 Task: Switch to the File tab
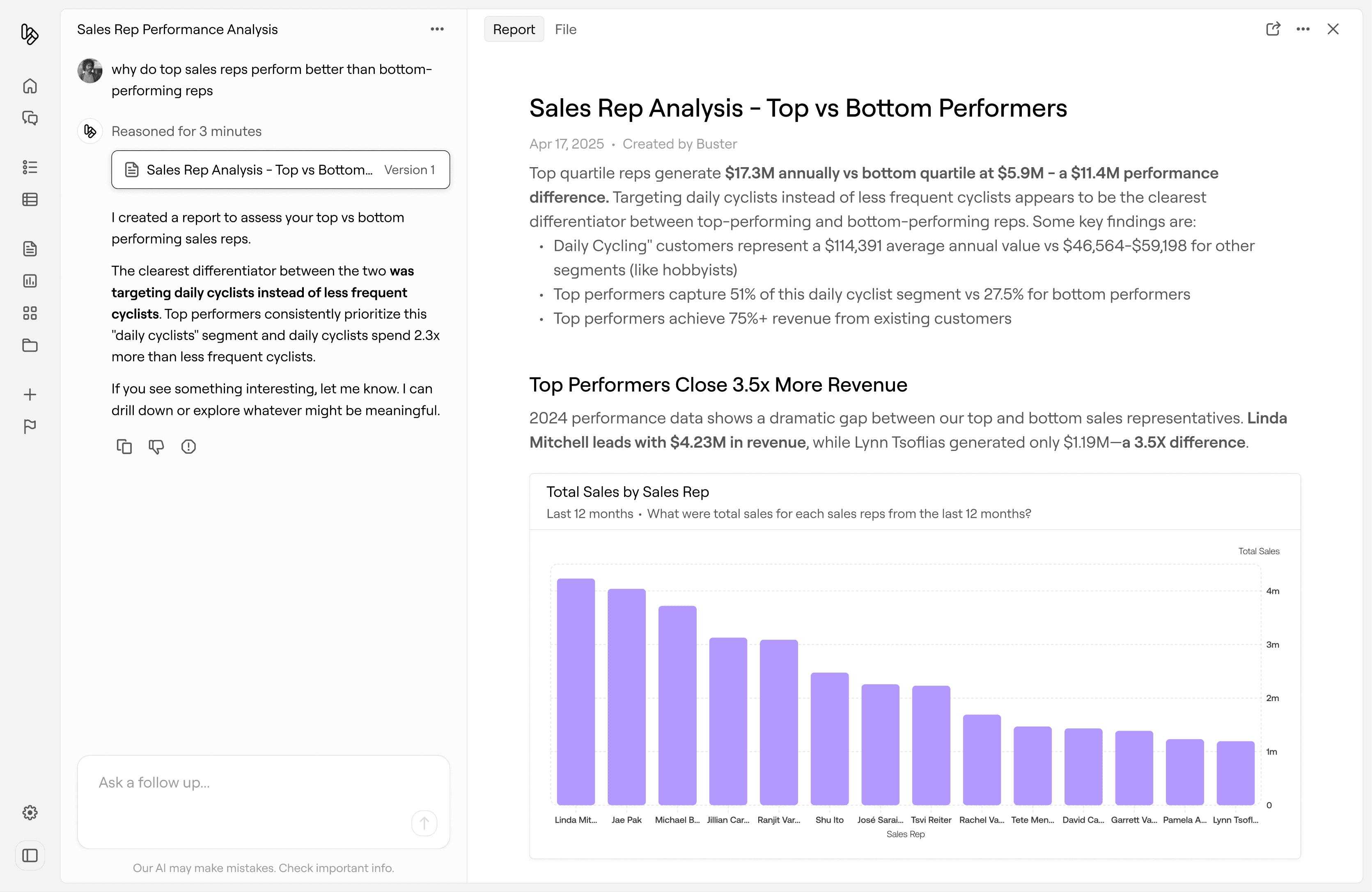coord(565,30)
